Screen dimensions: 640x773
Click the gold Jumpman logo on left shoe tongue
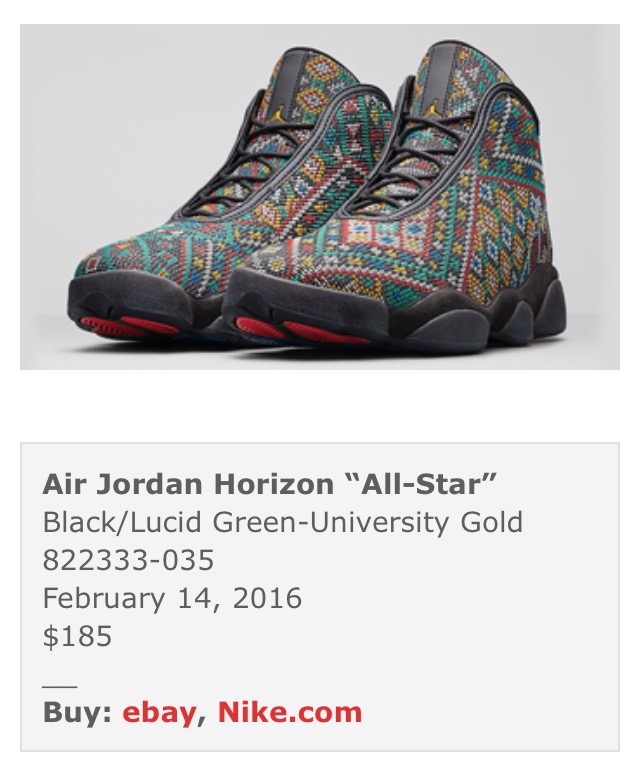point(278,115)
